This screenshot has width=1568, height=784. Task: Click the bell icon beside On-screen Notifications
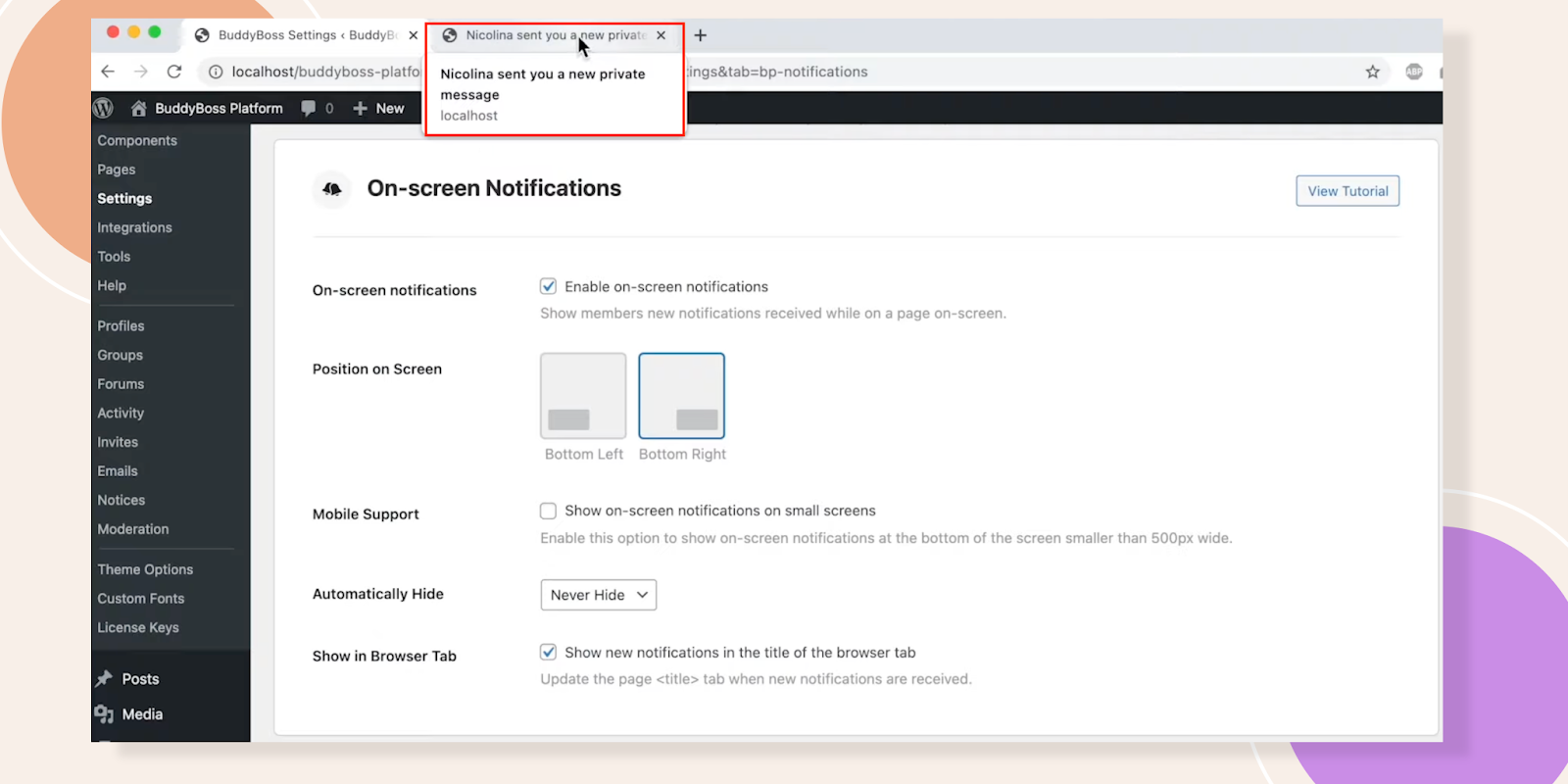[x=332, y=188]
